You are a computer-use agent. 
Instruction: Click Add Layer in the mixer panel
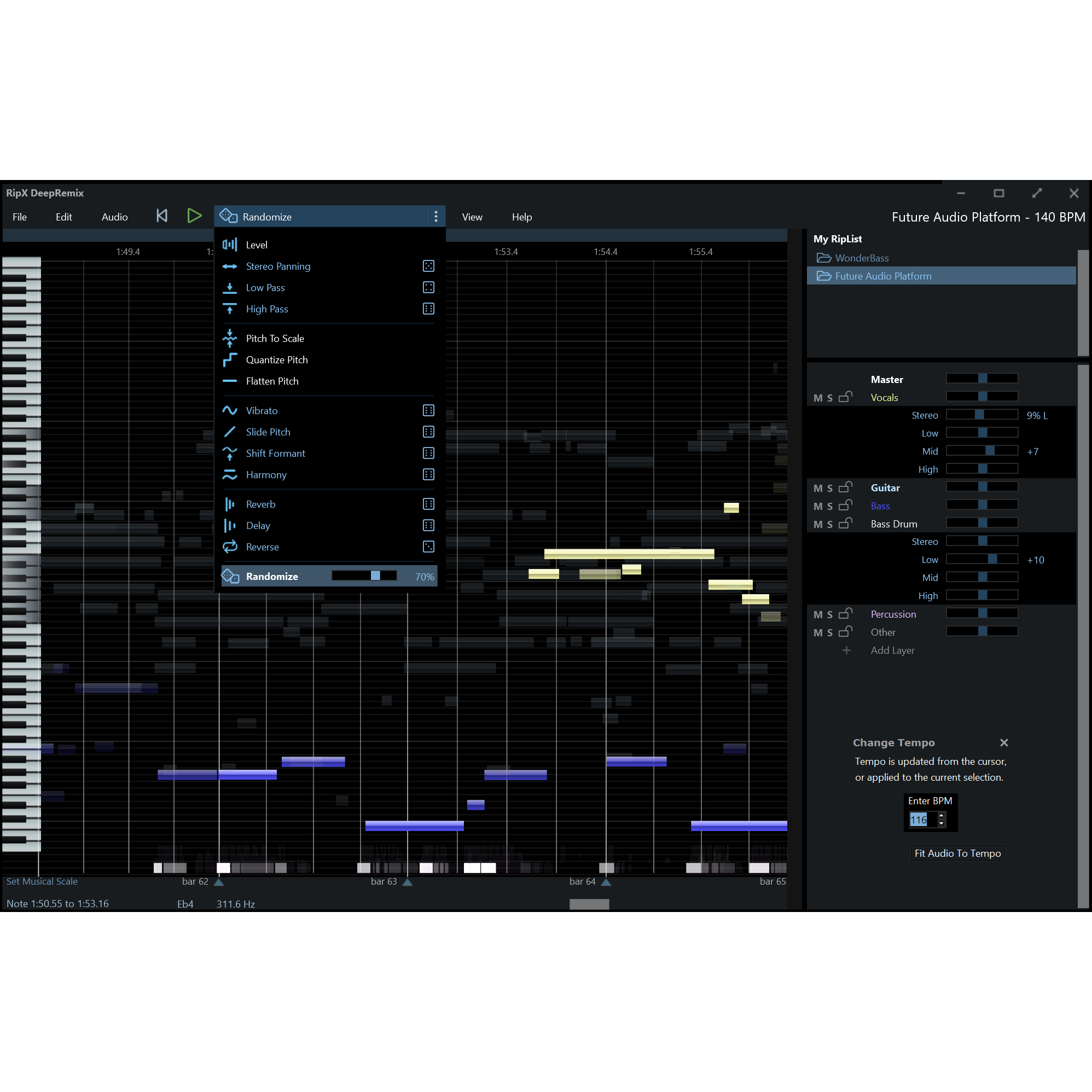click(892, 650)
